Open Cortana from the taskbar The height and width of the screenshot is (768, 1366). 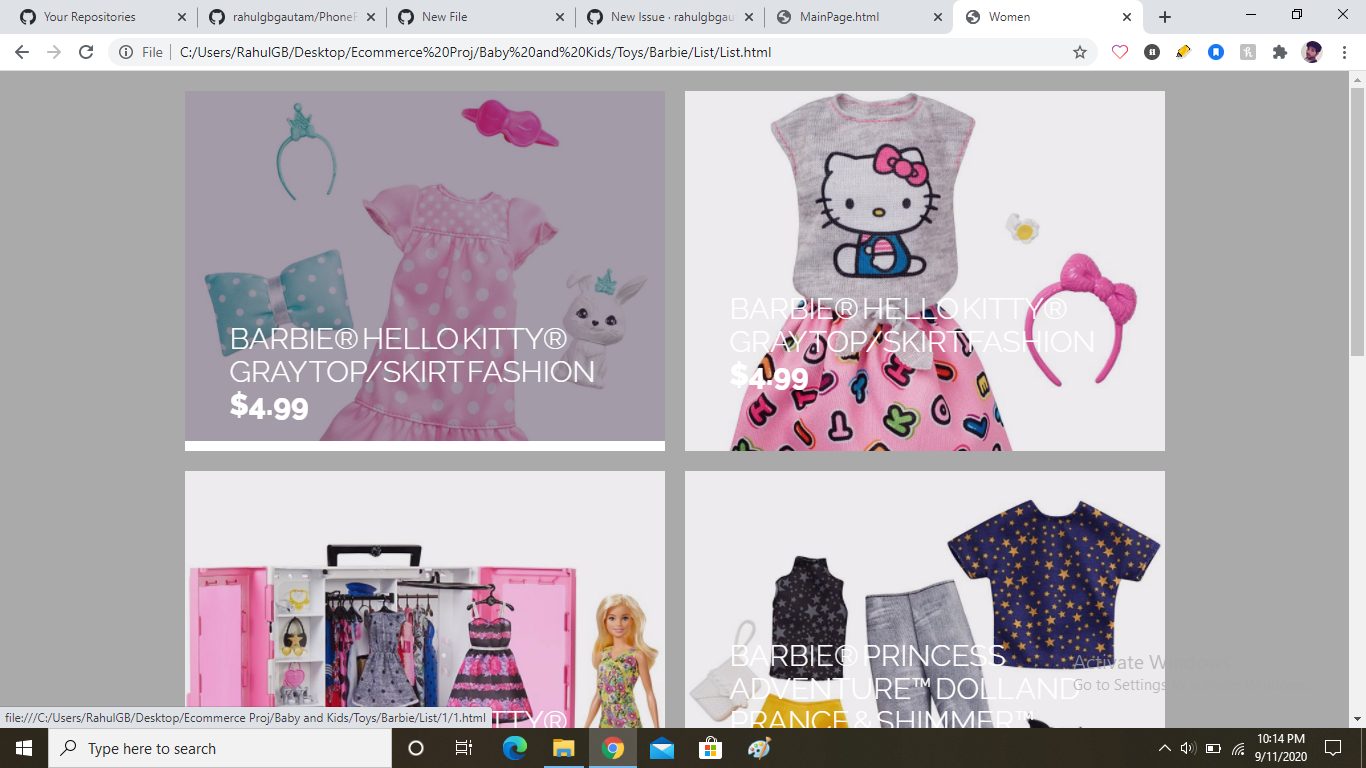[x=416, y=748]
